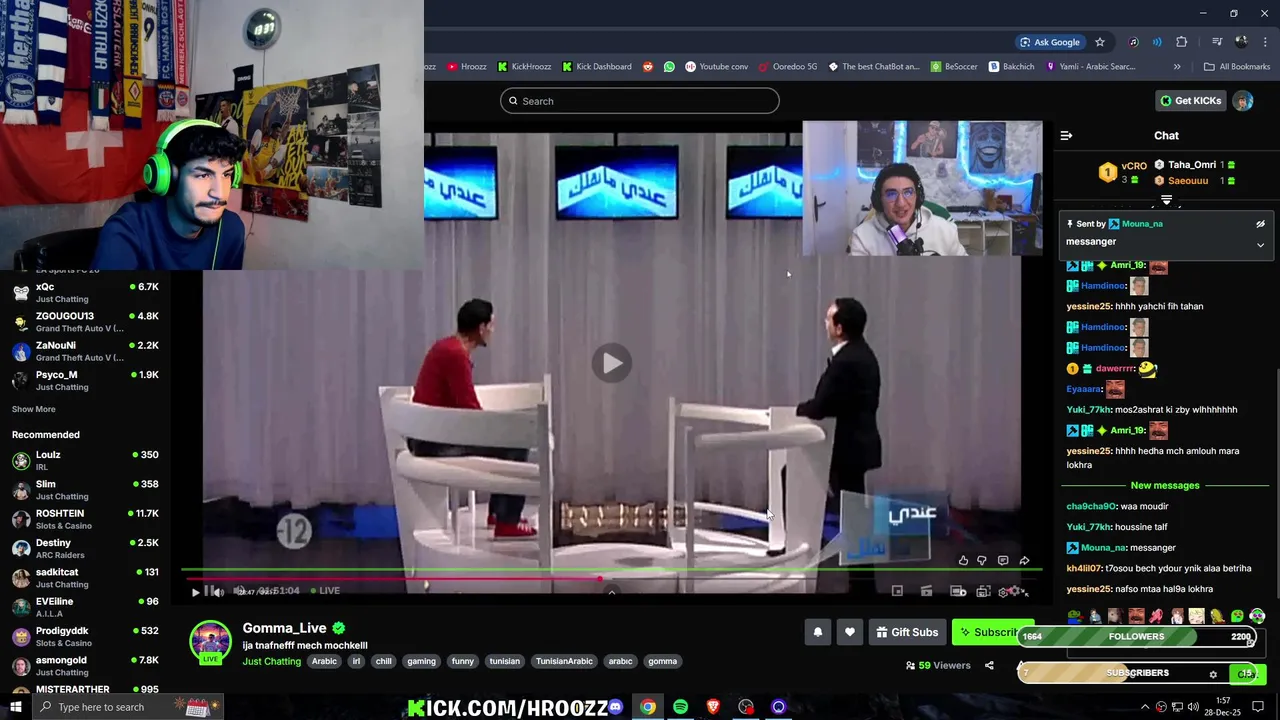Click the blue sound-wave extension icon
This screenshot has height=720, width=1280.
pyautogui.click(x=1157, y=42)
